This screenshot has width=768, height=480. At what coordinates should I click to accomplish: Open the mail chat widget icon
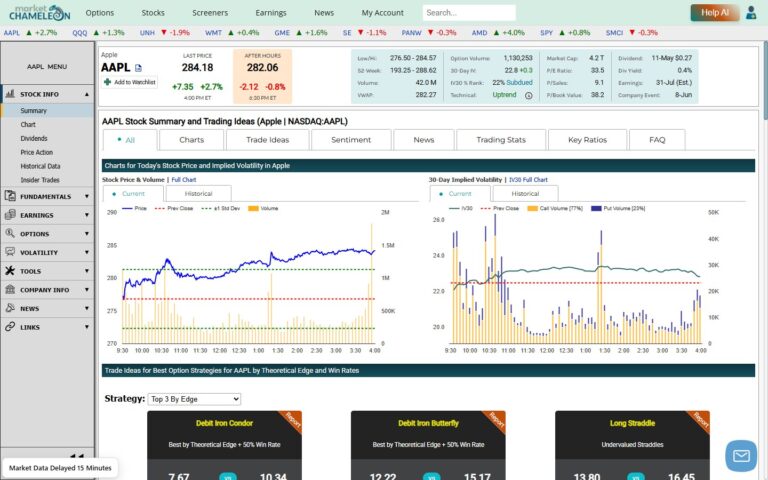click(x=741, y=456)
